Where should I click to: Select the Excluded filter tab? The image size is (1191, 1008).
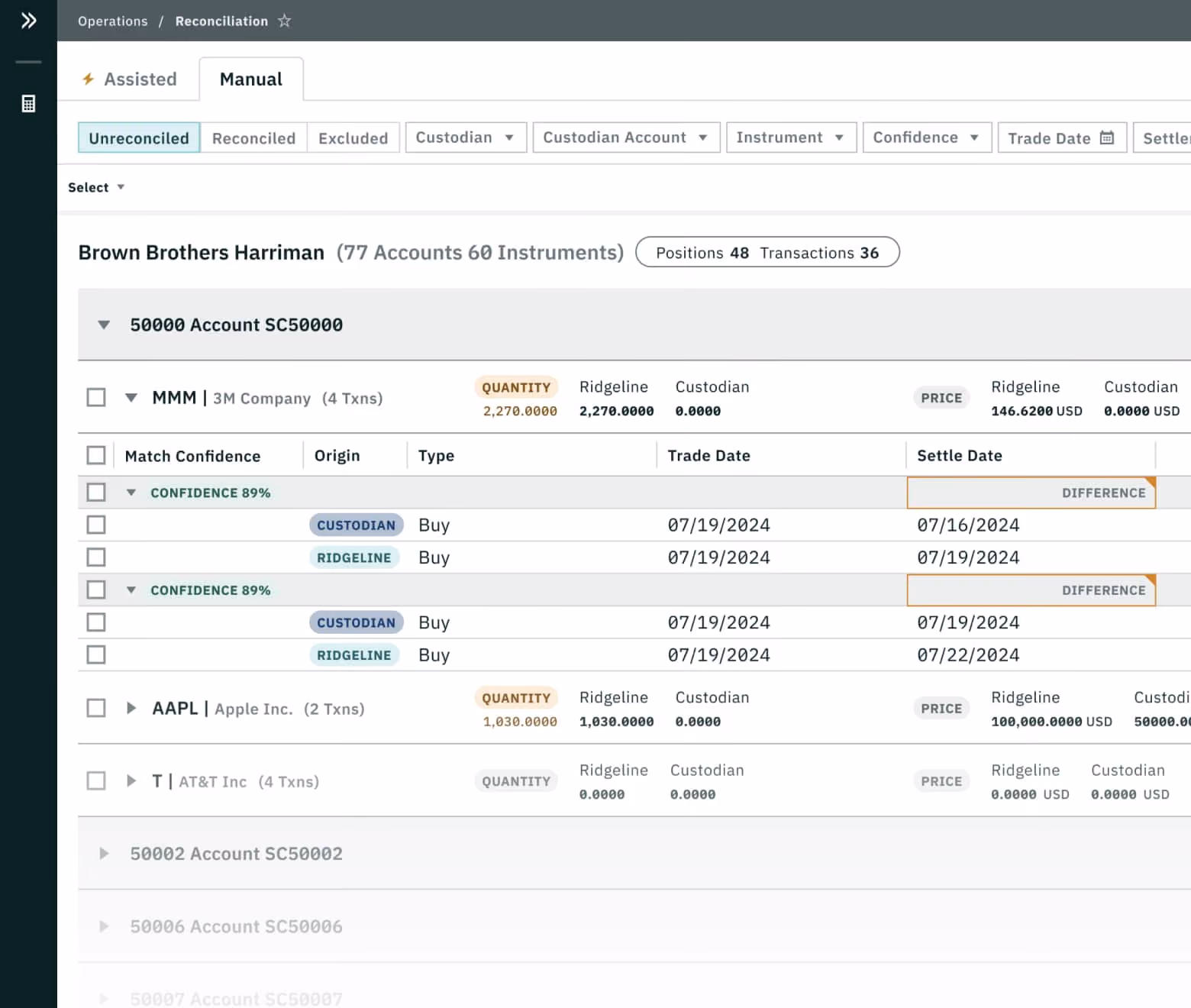pos(353,138)
